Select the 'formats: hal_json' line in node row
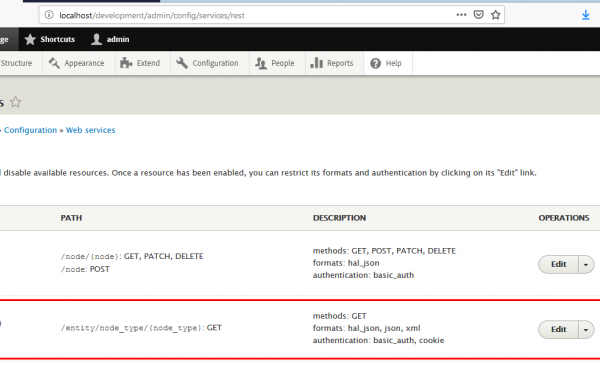 coord(346,263)
